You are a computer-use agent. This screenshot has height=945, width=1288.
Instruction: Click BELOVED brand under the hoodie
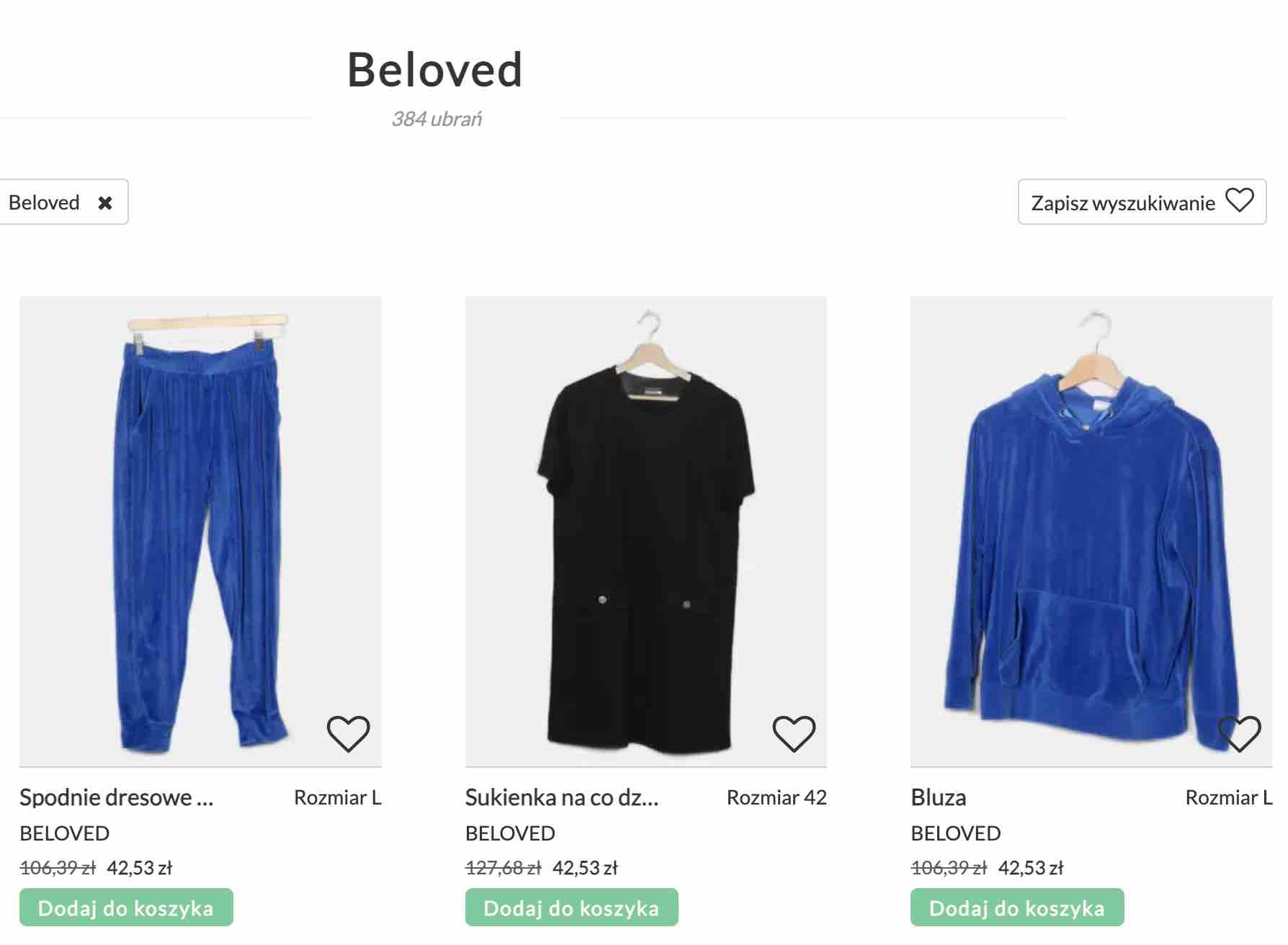pos(956,833)
